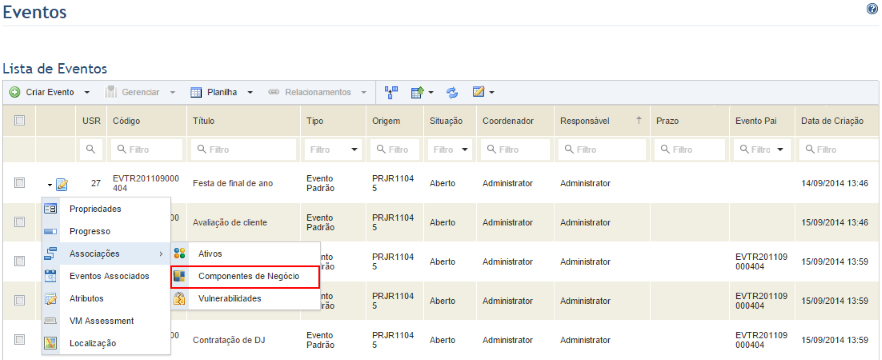Click the export list icon
This screenshot has height=360, width=882.
pyautogui.click(x=417, y=92)
